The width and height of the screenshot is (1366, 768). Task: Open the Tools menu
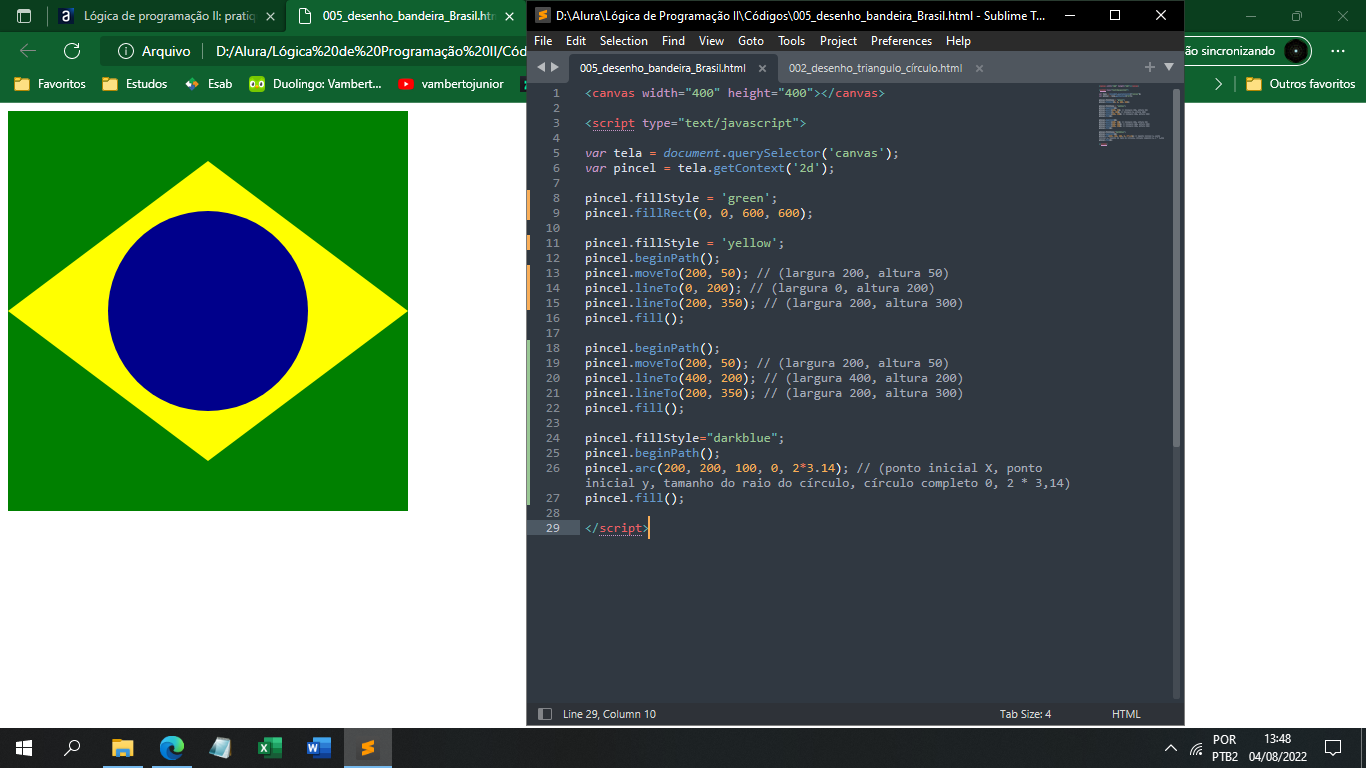coord(791,41)
